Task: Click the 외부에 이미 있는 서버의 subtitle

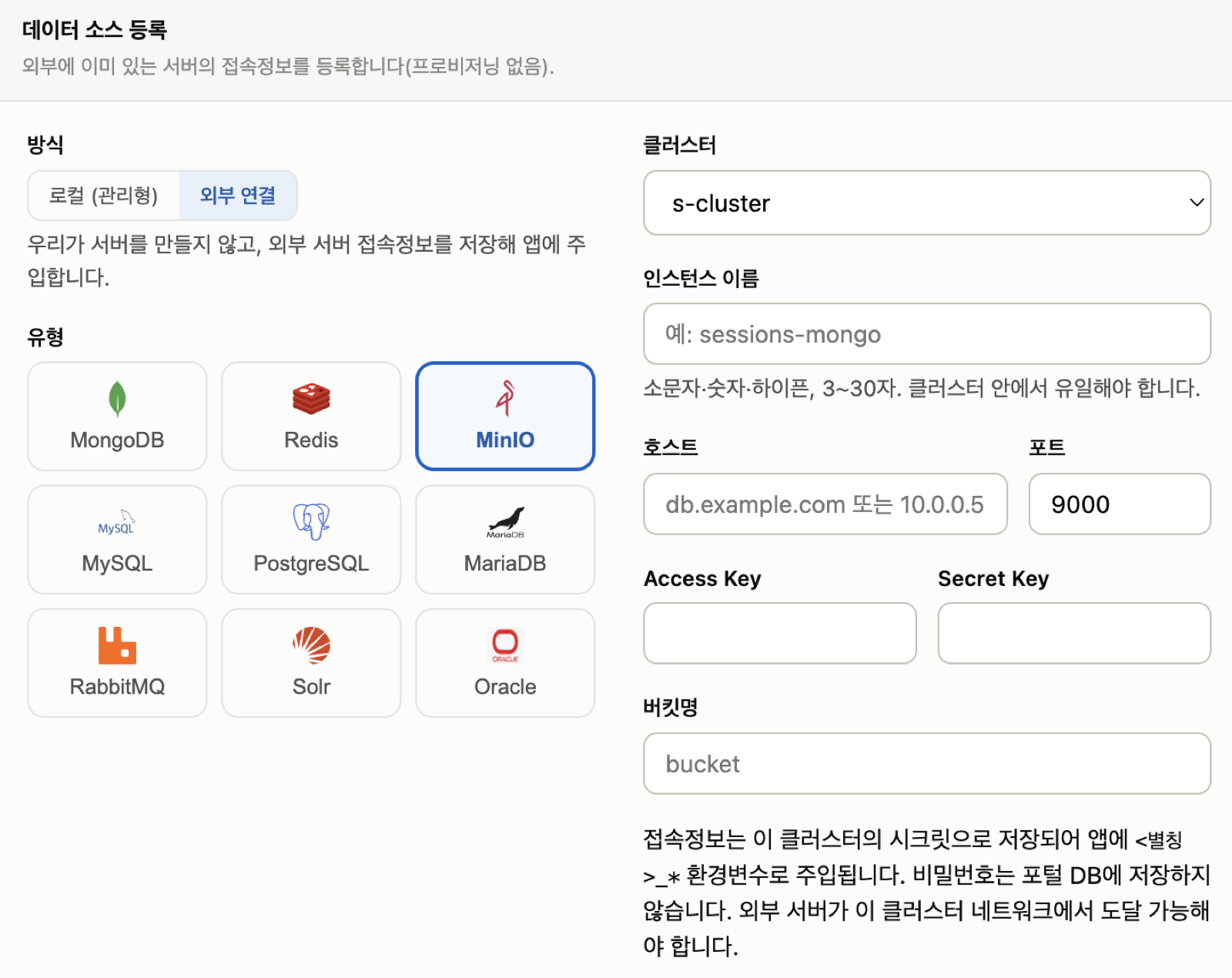Action: coord(288,66)
